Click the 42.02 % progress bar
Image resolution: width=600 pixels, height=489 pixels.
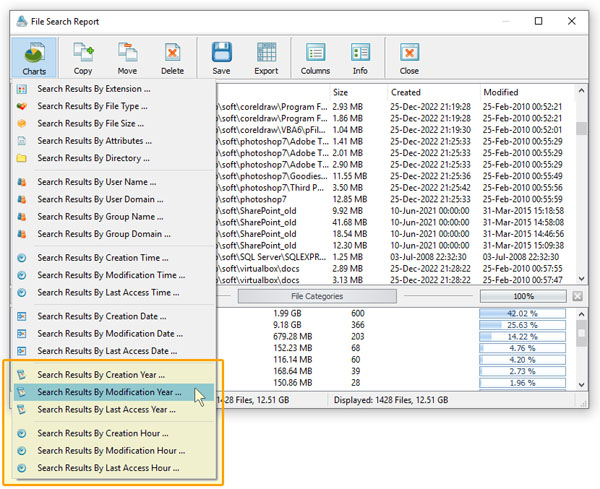point(522,313)
